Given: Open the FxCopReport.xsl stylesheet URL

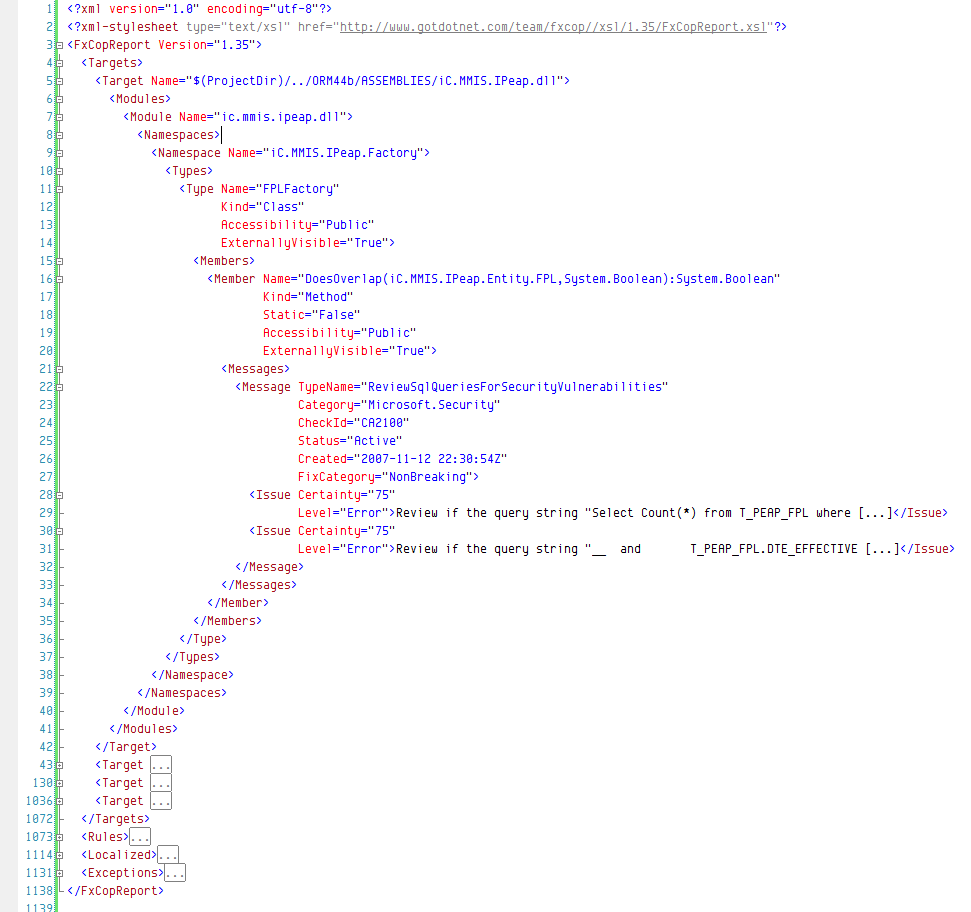Looking at the screenshot, I should tap(553, 27).
